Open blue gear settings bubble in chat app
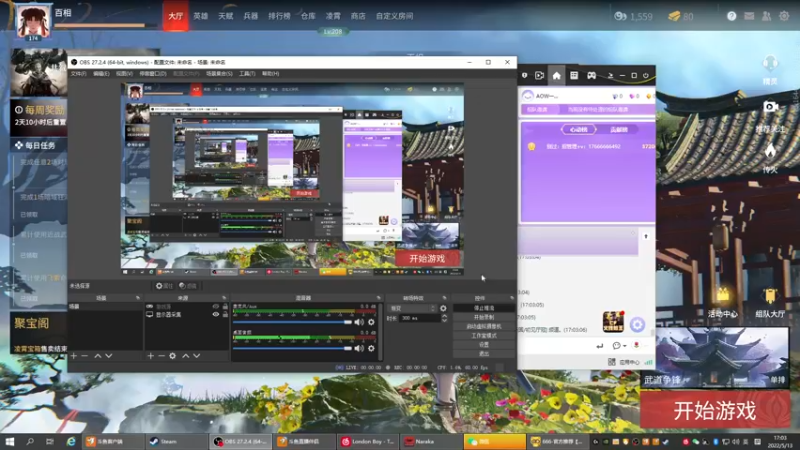 click(637, 324)
